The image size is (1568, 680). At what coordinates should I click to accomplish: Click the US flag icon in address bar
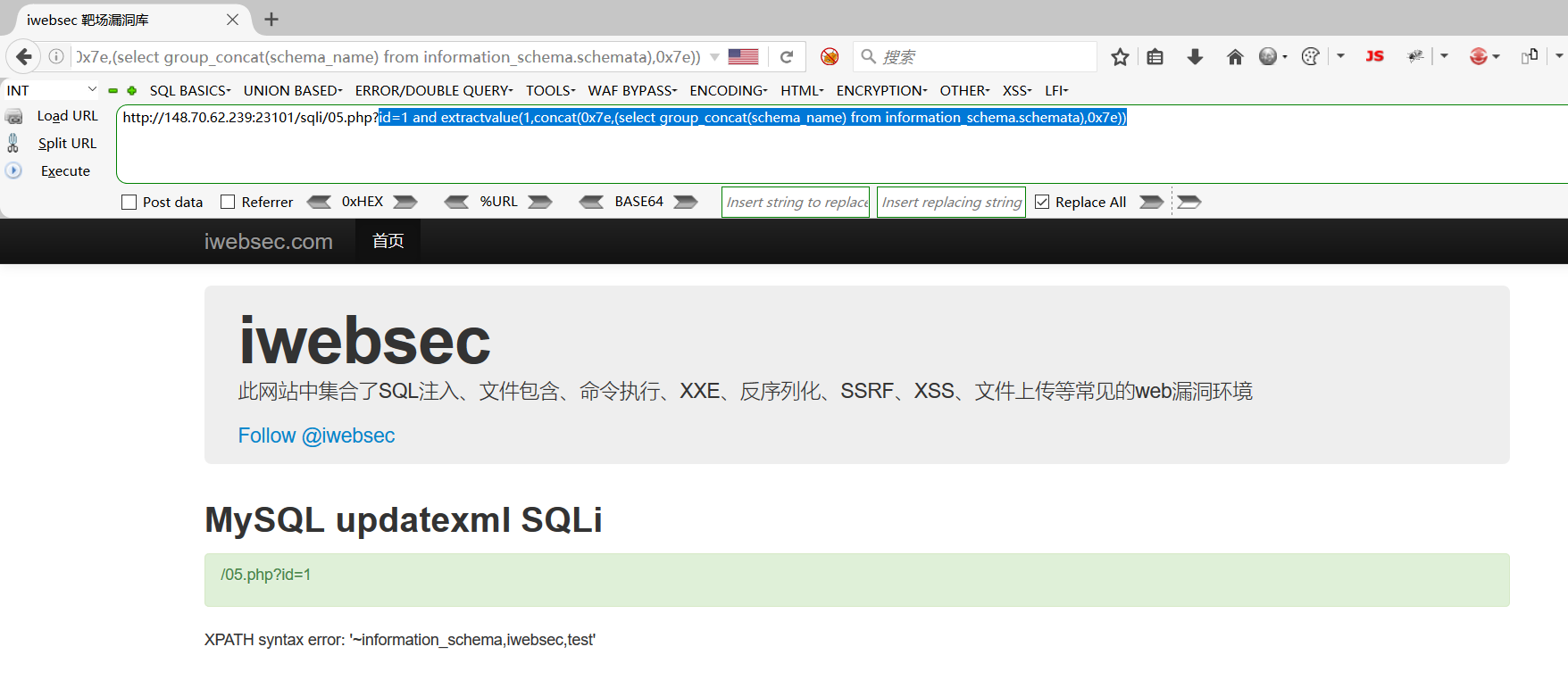[743, 57]
